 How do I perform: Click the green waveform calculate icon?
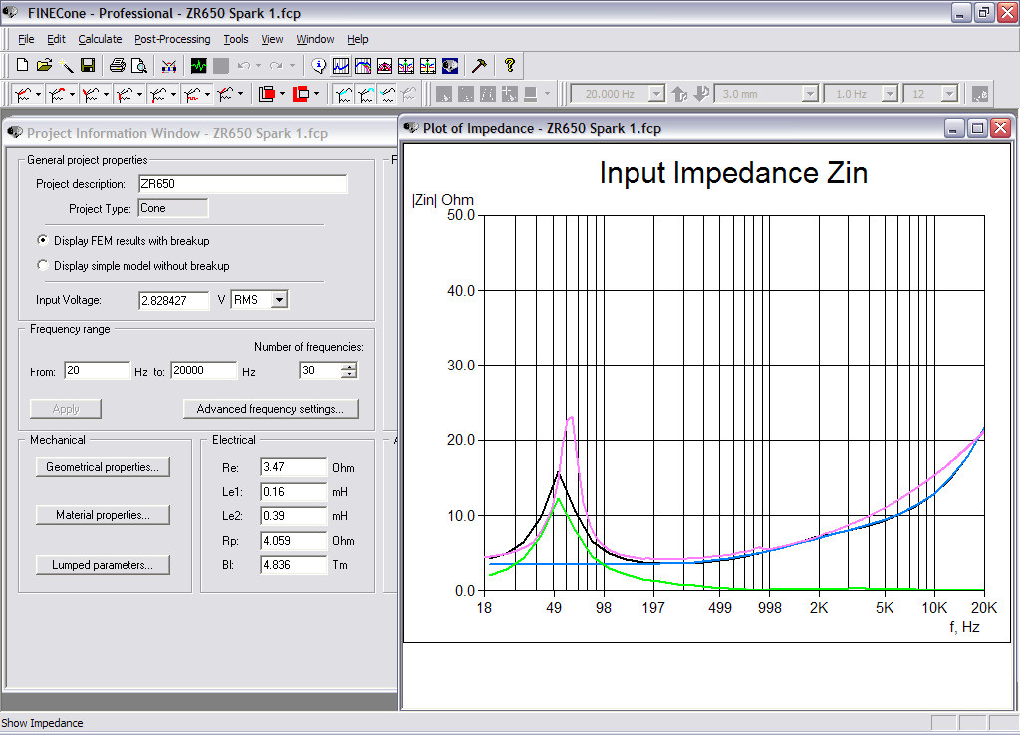click(198, 65)
